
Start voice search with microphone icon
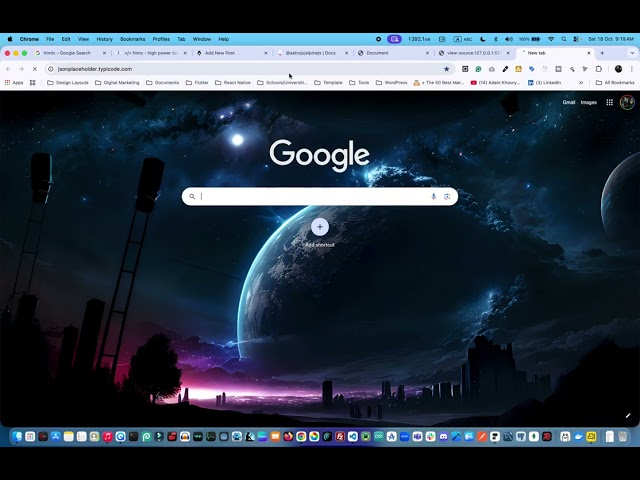433,196
